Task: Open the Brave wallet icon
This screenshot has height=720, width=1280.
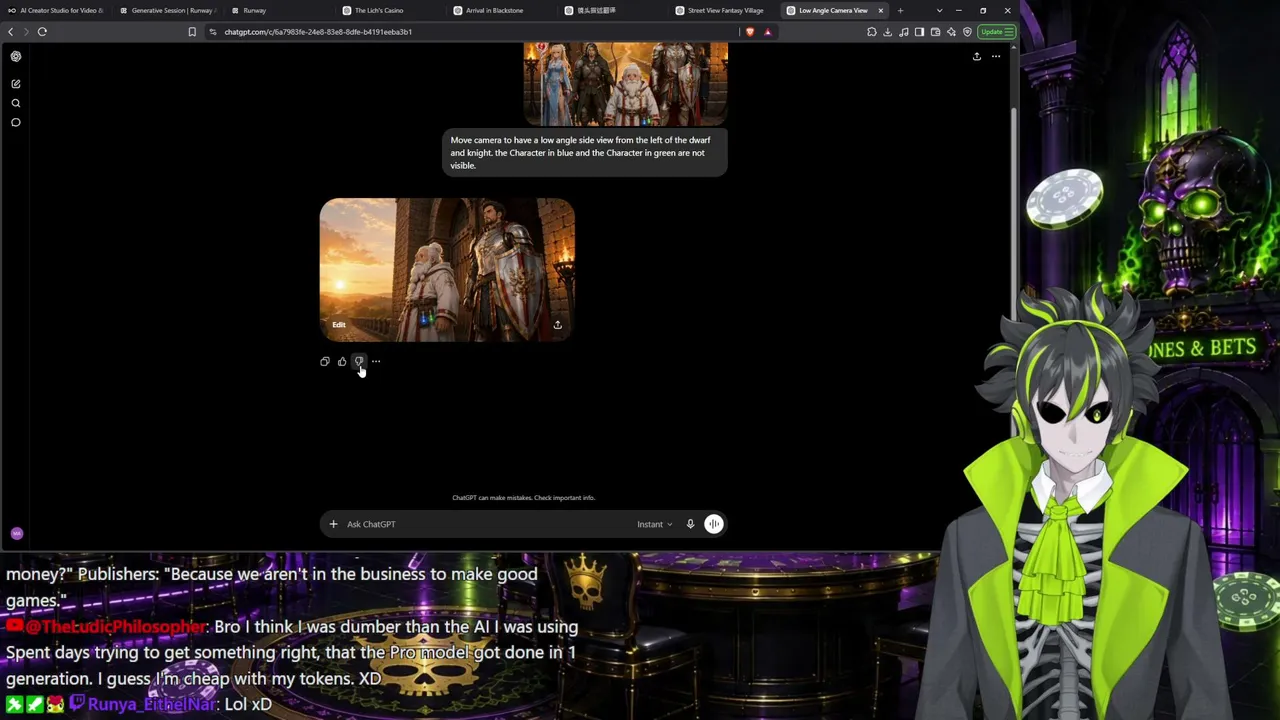Action: [x=936, y=32]
